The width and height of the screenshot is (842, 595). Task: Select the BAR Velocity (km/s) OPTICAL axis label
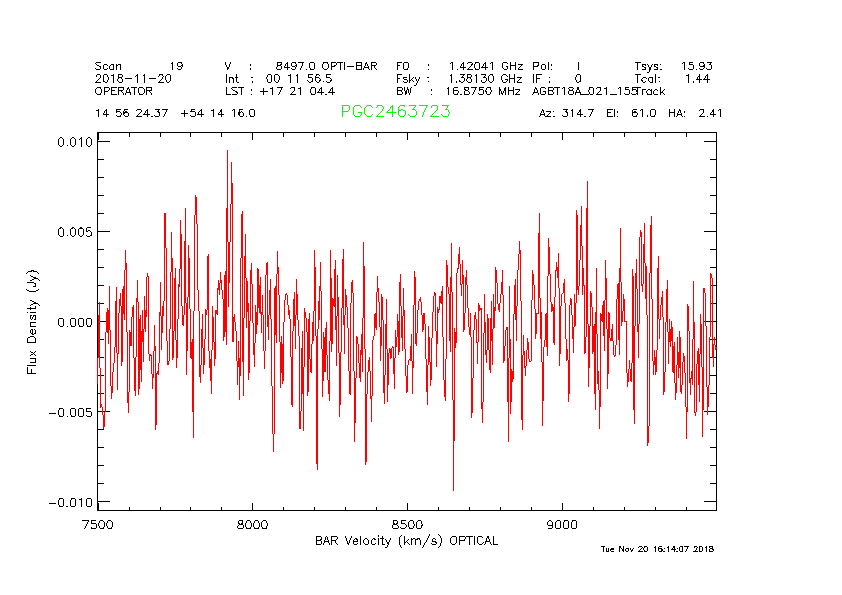click(406, 541)
